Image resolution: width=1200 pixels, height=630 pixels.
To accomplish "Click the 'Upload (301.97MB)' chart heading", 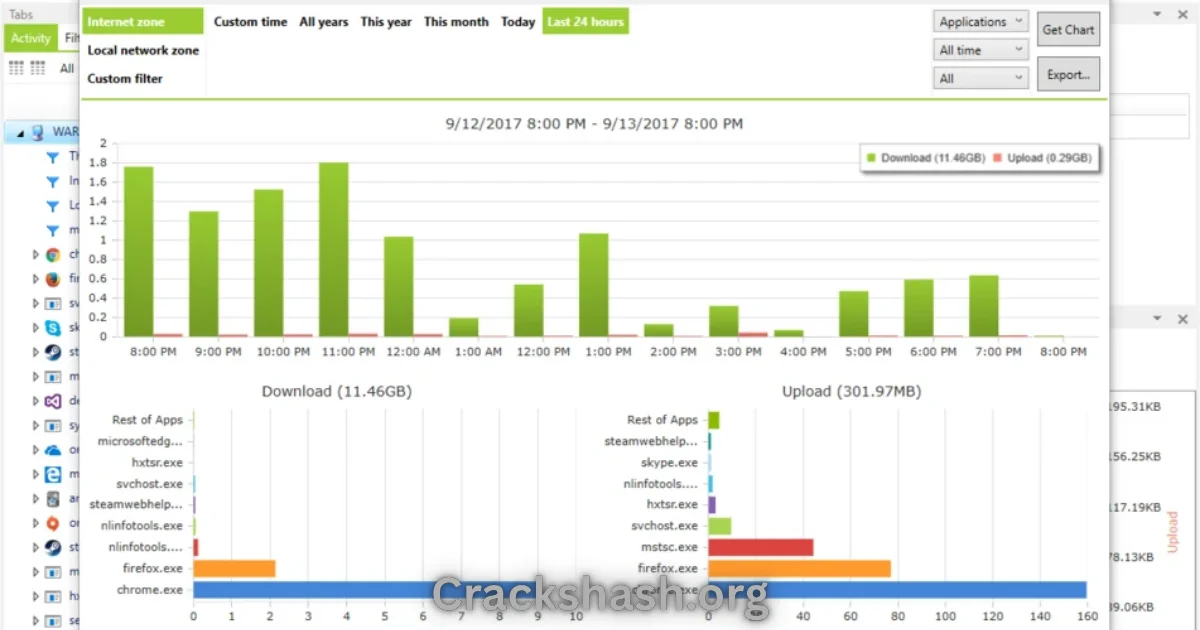I will click(852, 391).
